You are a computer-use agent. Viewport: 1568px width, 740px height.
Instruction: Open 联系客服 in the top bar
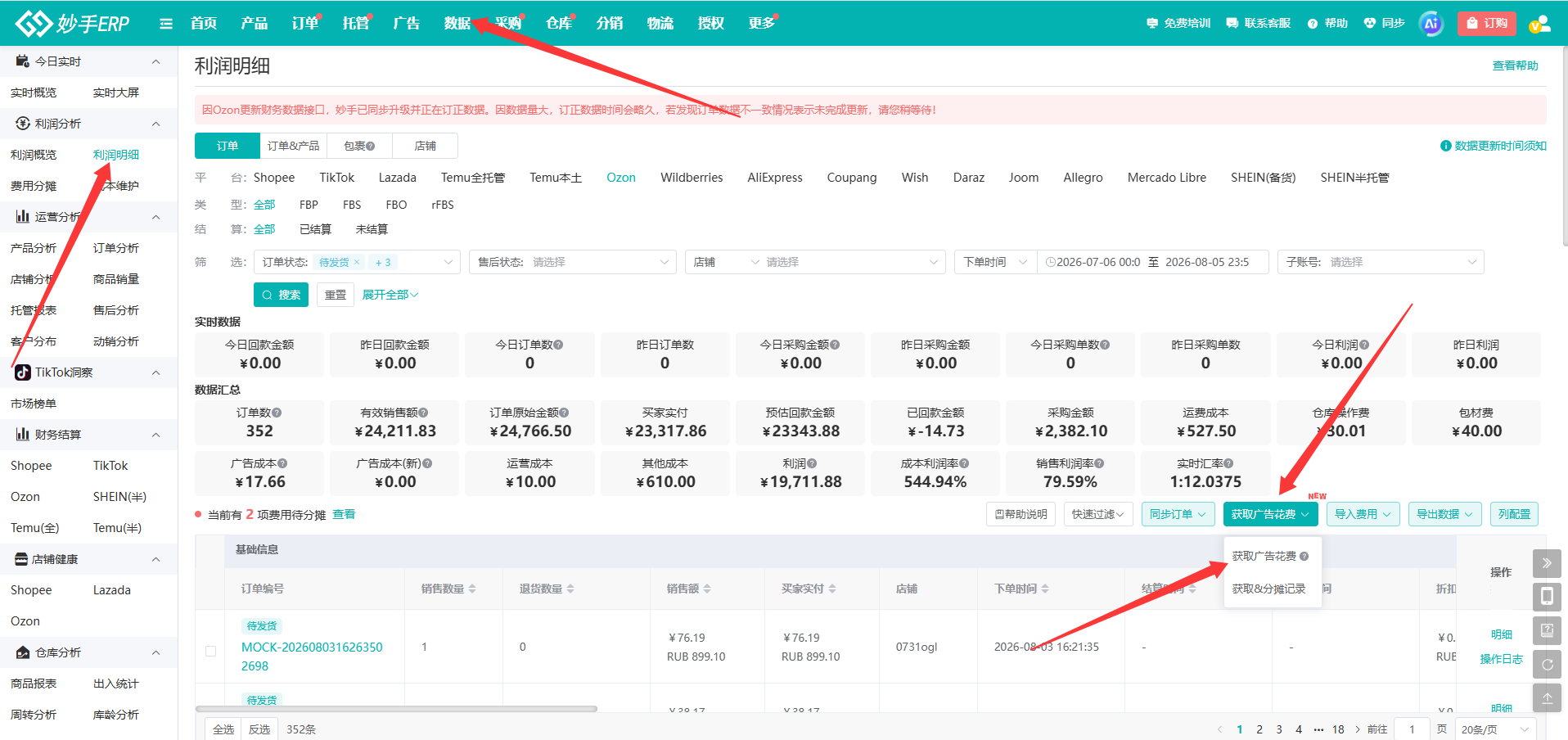[x=1259, y=23]
